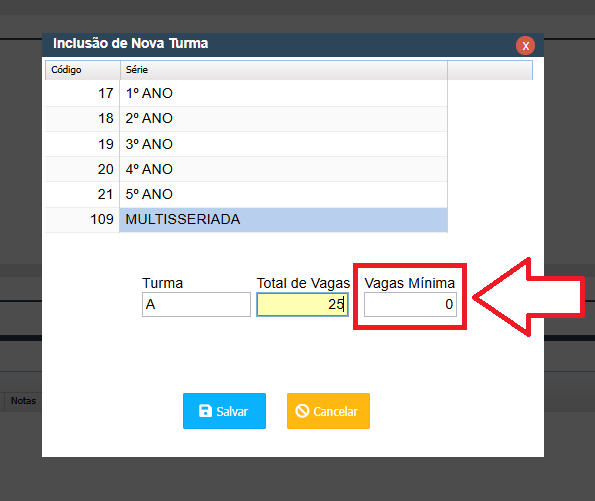Image resolution: width=595 pixels, height=501 pixels.
Task: Click the floppy disk icon on Salvar
Action: [205, 411]
